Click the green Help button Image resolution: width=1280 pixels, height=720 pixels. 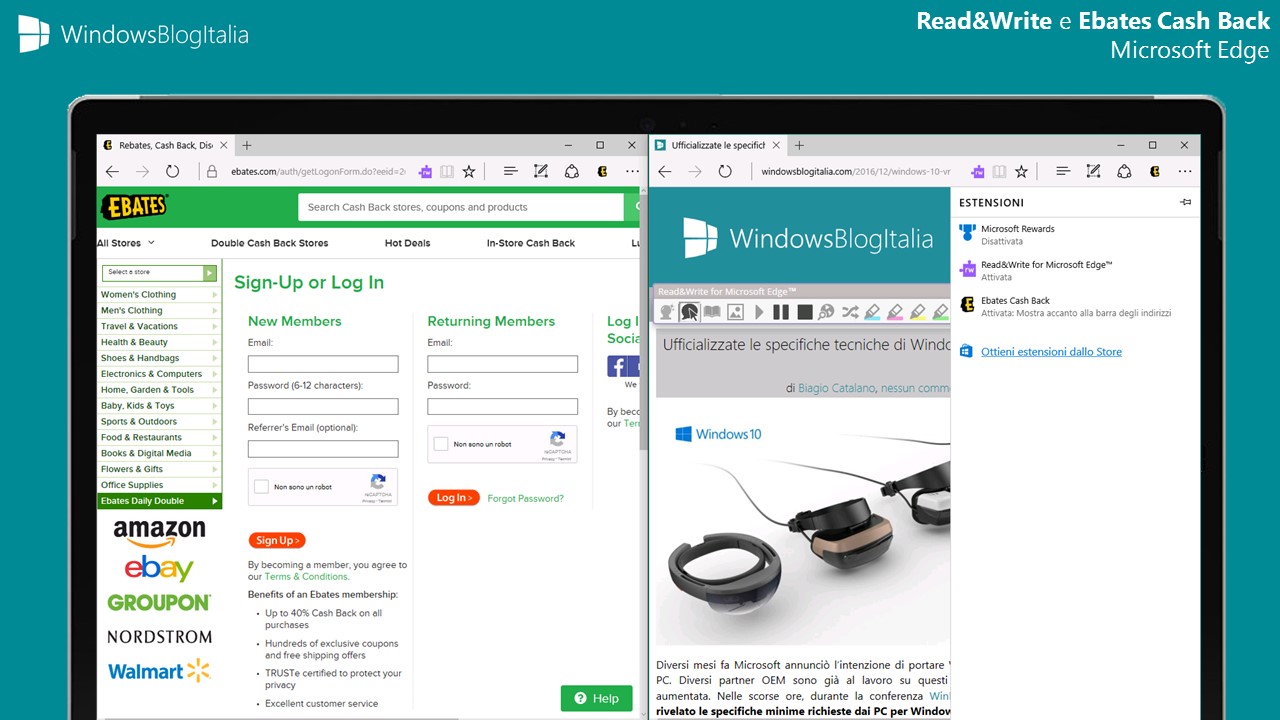point(596,698)
